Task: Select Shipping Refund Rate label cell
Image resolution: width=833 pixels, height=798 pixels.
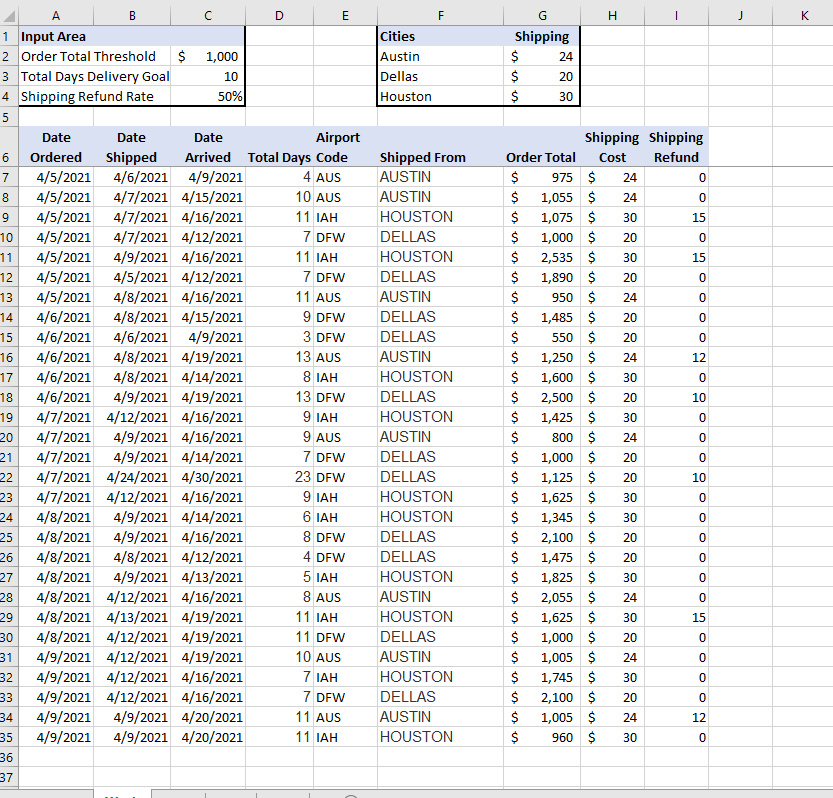Action: click(x=95, y=97)
